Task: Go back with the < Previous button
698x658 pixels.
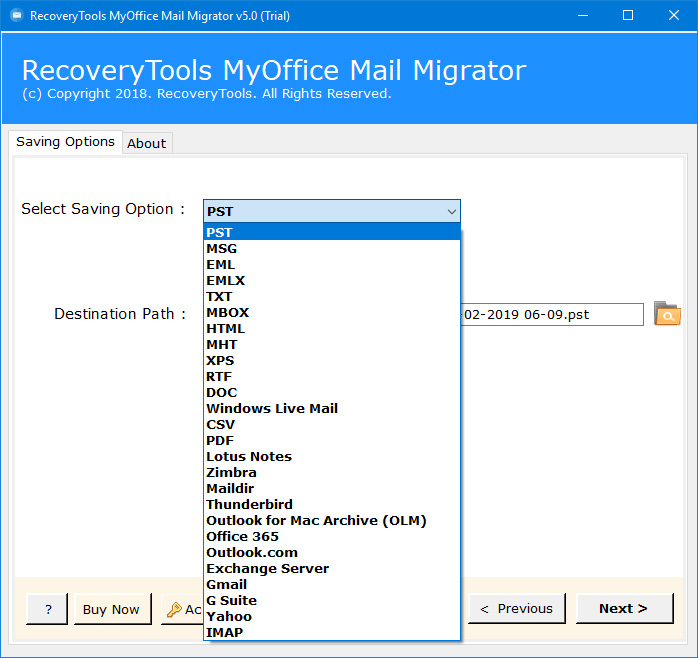Action: coord(517,609)
